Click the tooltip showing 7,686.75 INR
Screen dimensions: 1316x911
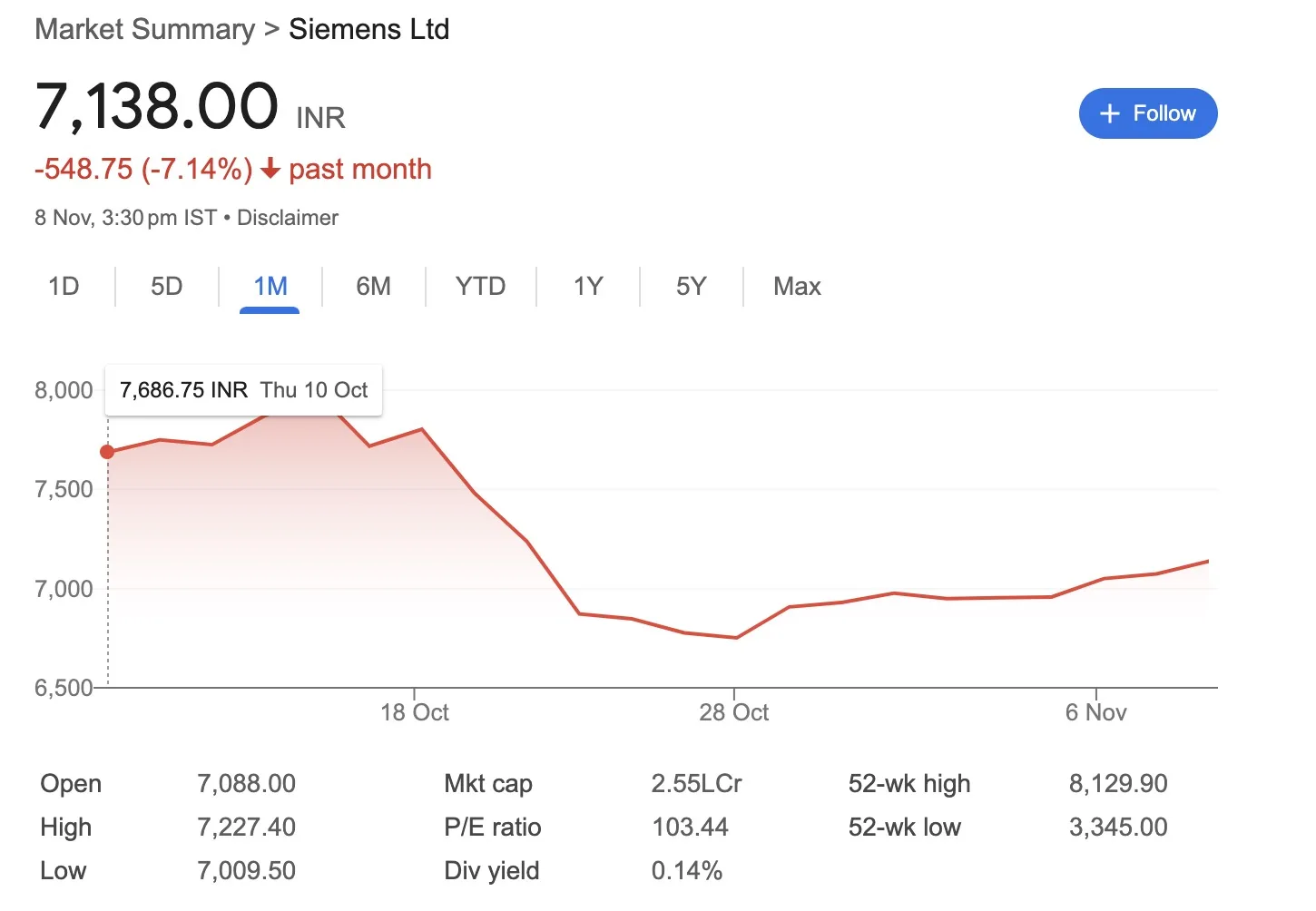[243, 390]
